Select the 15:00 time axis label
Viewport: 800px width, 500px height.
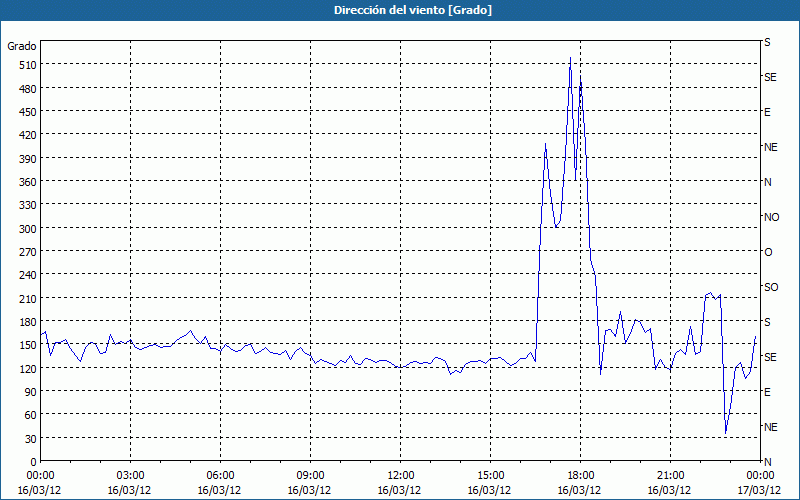click(x=490, y=476)
